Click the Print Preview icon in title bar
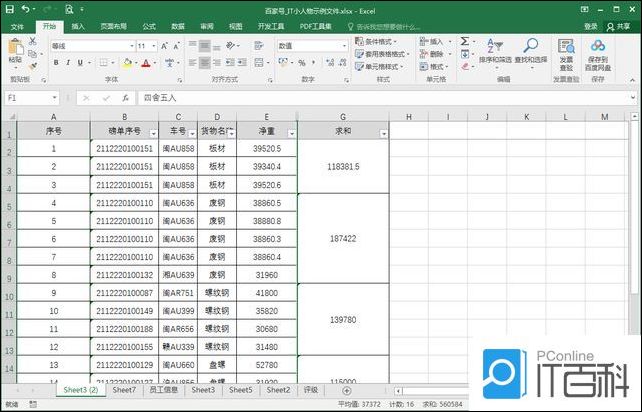This screenshot has height=412, width=642. coord(69,9)
